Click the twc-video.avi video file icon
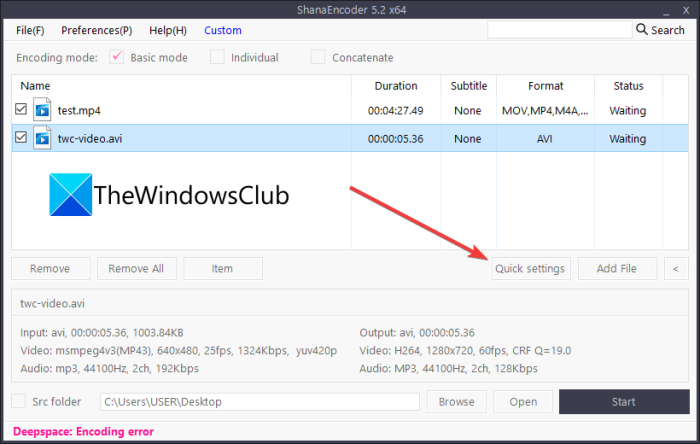The height and width of the screenshot is (444, 700). 42,138
